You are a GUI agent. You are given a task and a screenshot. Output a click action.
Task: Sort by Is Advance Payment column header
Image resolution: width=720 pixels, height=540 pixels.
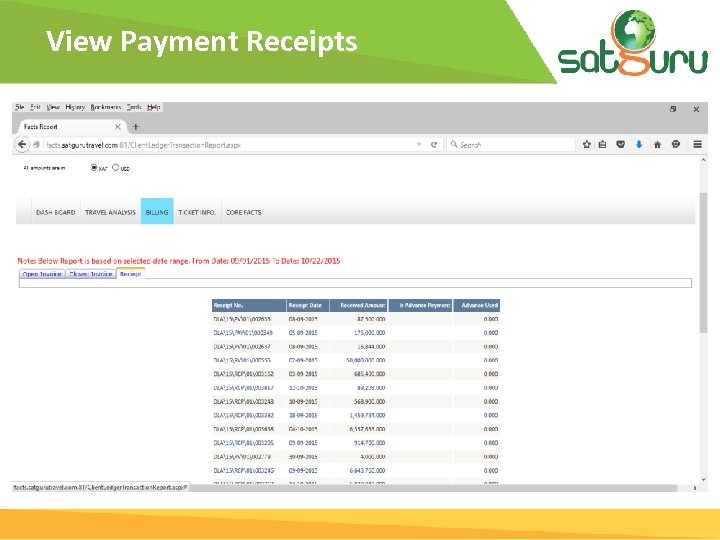pyautogui.click(x=420, y=305)
